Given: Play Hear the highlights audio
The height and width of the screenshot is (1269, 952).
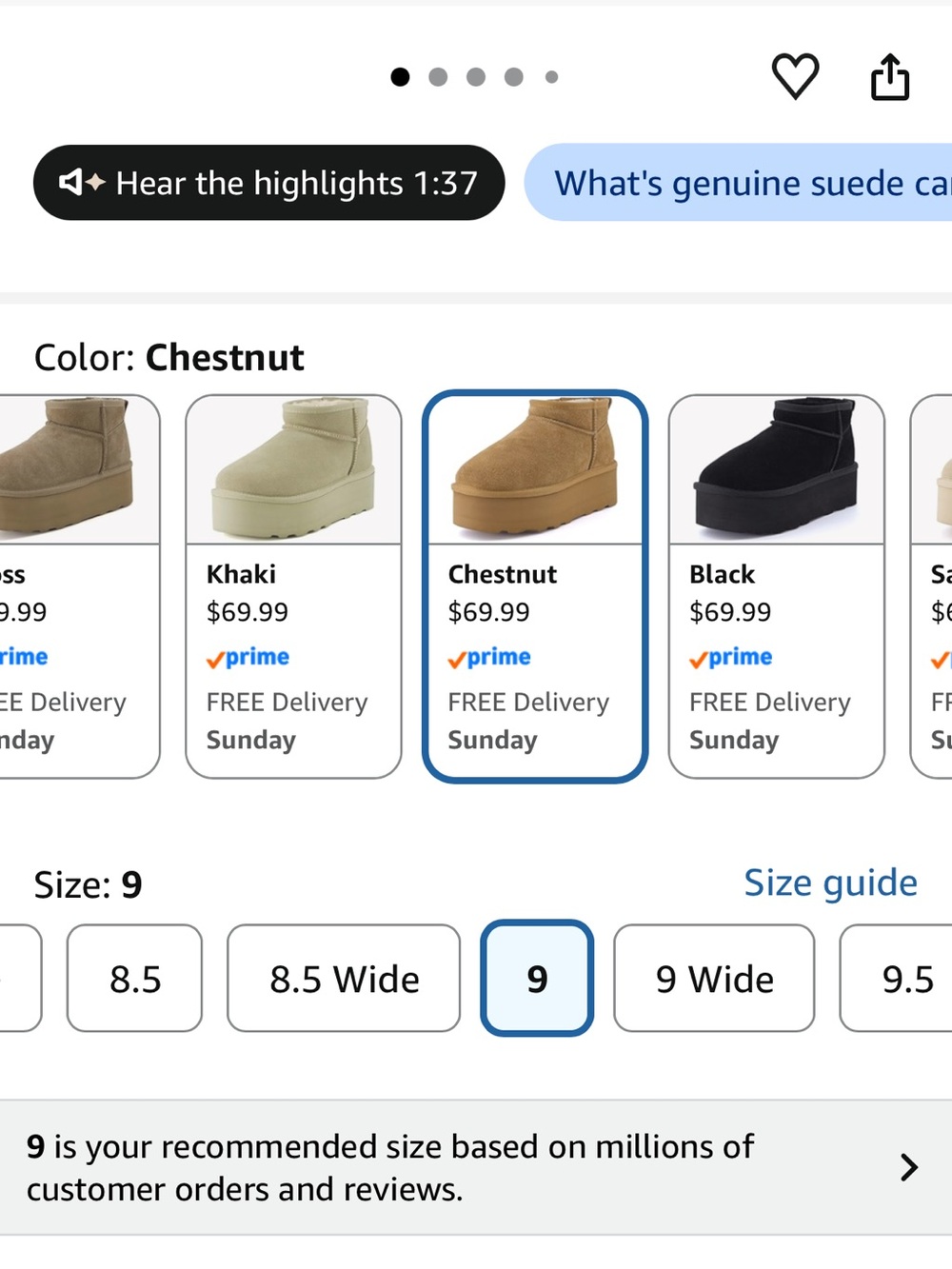Looking at the screenshot, I should 268,182.
